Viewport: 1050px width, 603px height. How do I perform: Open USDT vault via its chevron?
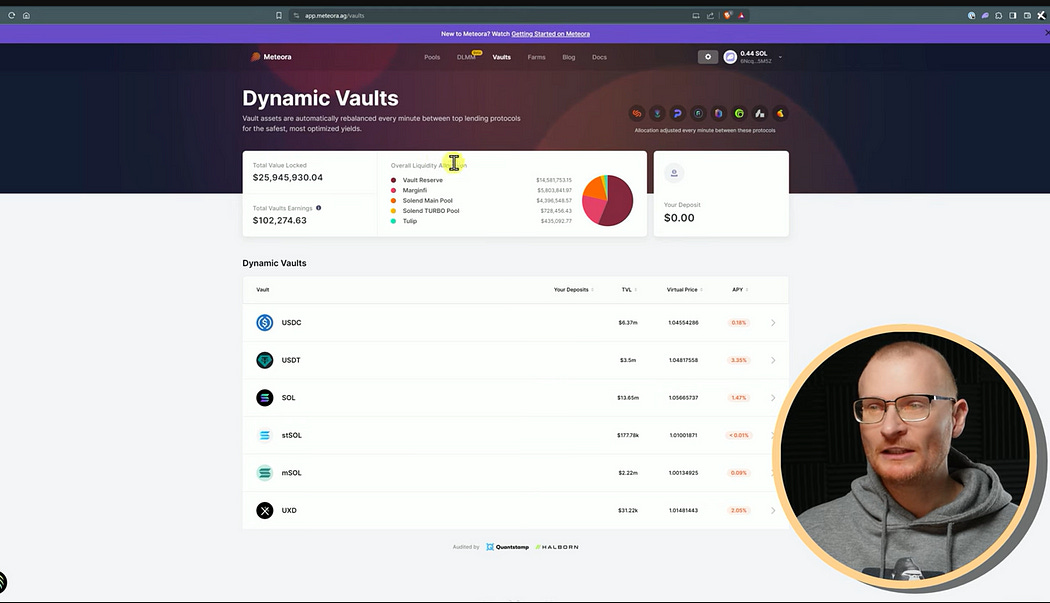pyautogui.click(x=773, y=360)
